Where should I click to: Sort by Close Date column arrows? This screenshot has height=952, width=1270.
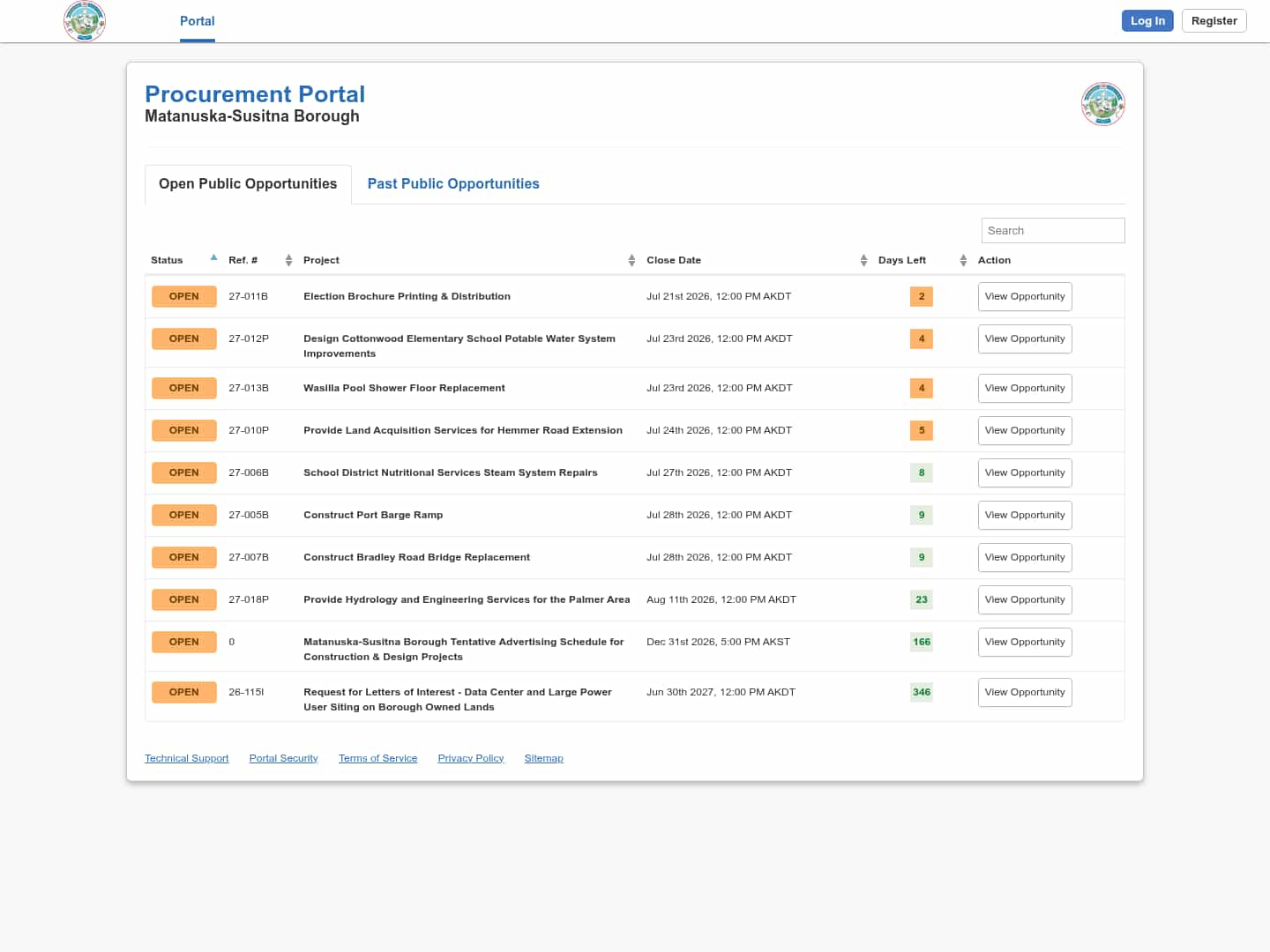(x=863, y=260)
